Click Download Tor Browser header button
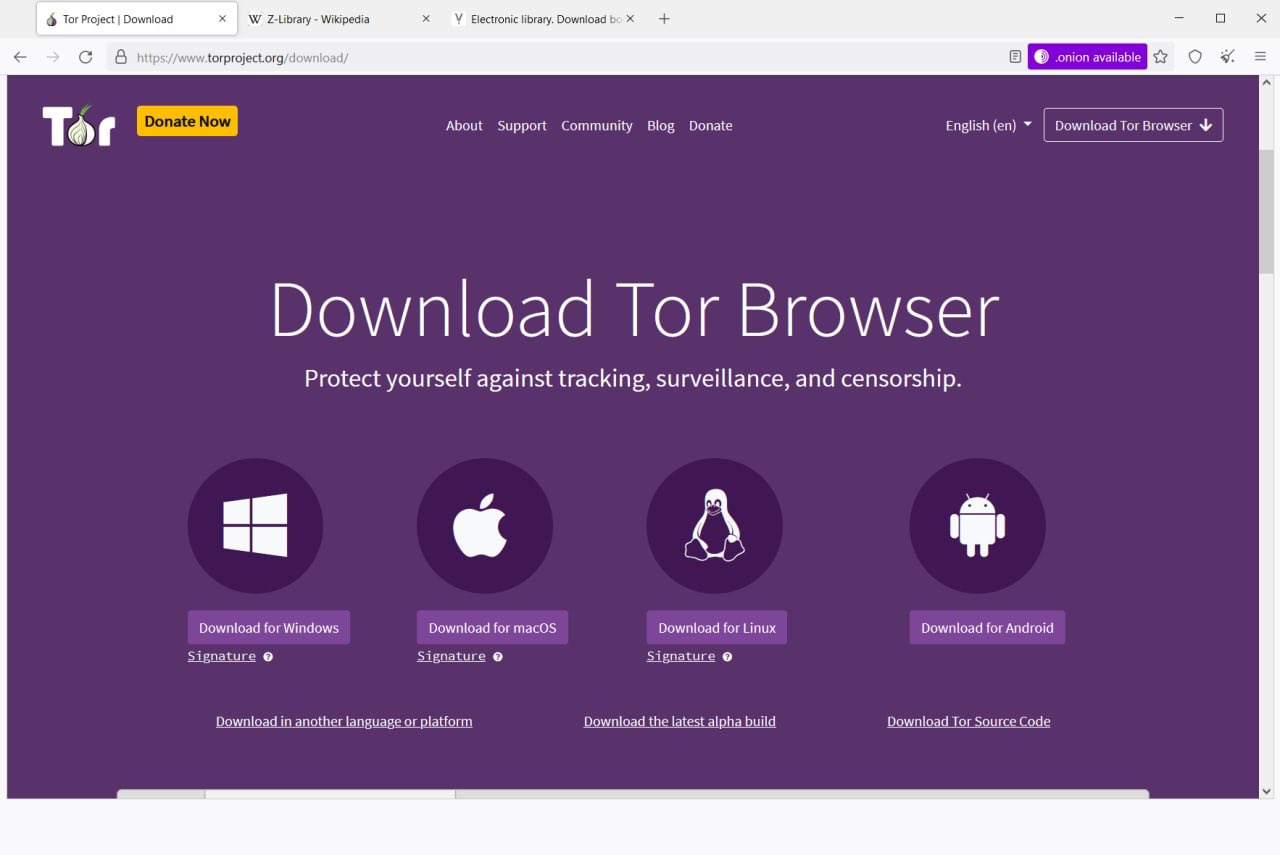 pos(1133,125)
